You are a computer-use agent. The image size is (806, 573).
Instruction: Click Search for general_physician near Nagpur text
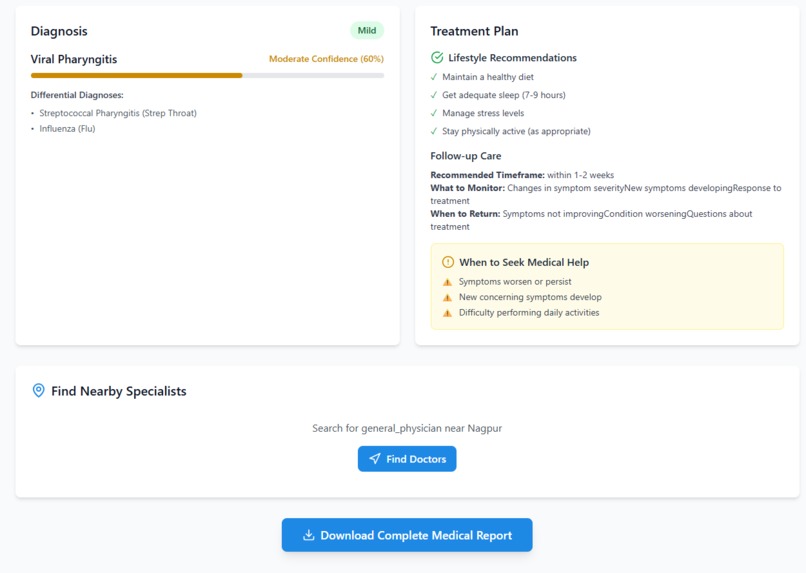click(407, 428)
